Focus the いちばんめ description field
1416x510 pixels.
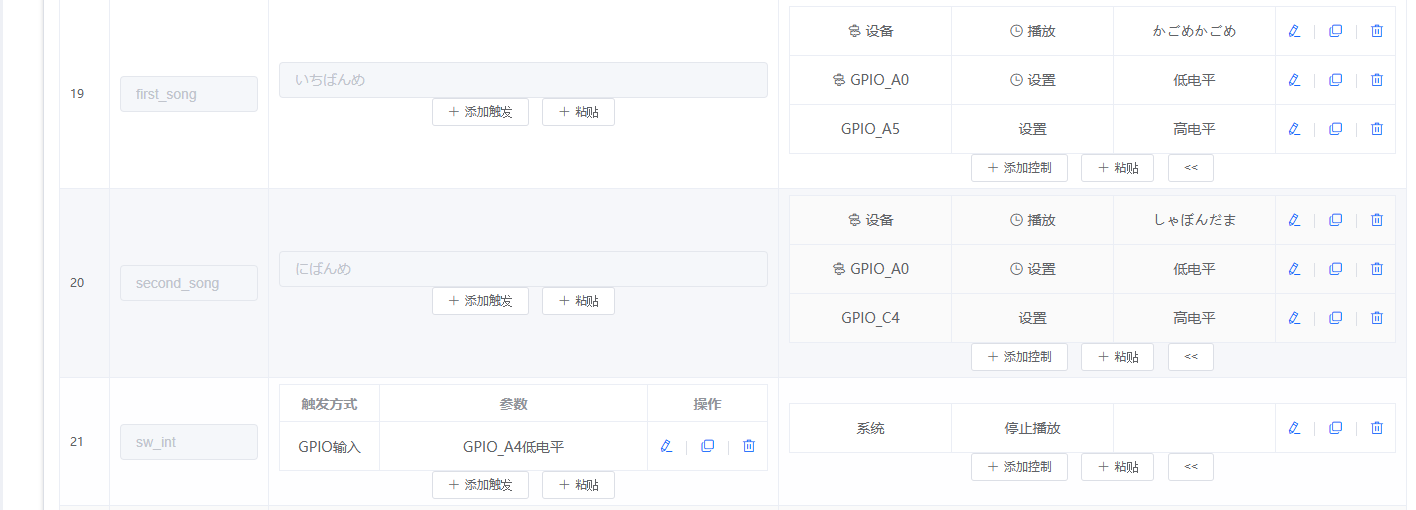pyautogui.click(x=523, y=80)
